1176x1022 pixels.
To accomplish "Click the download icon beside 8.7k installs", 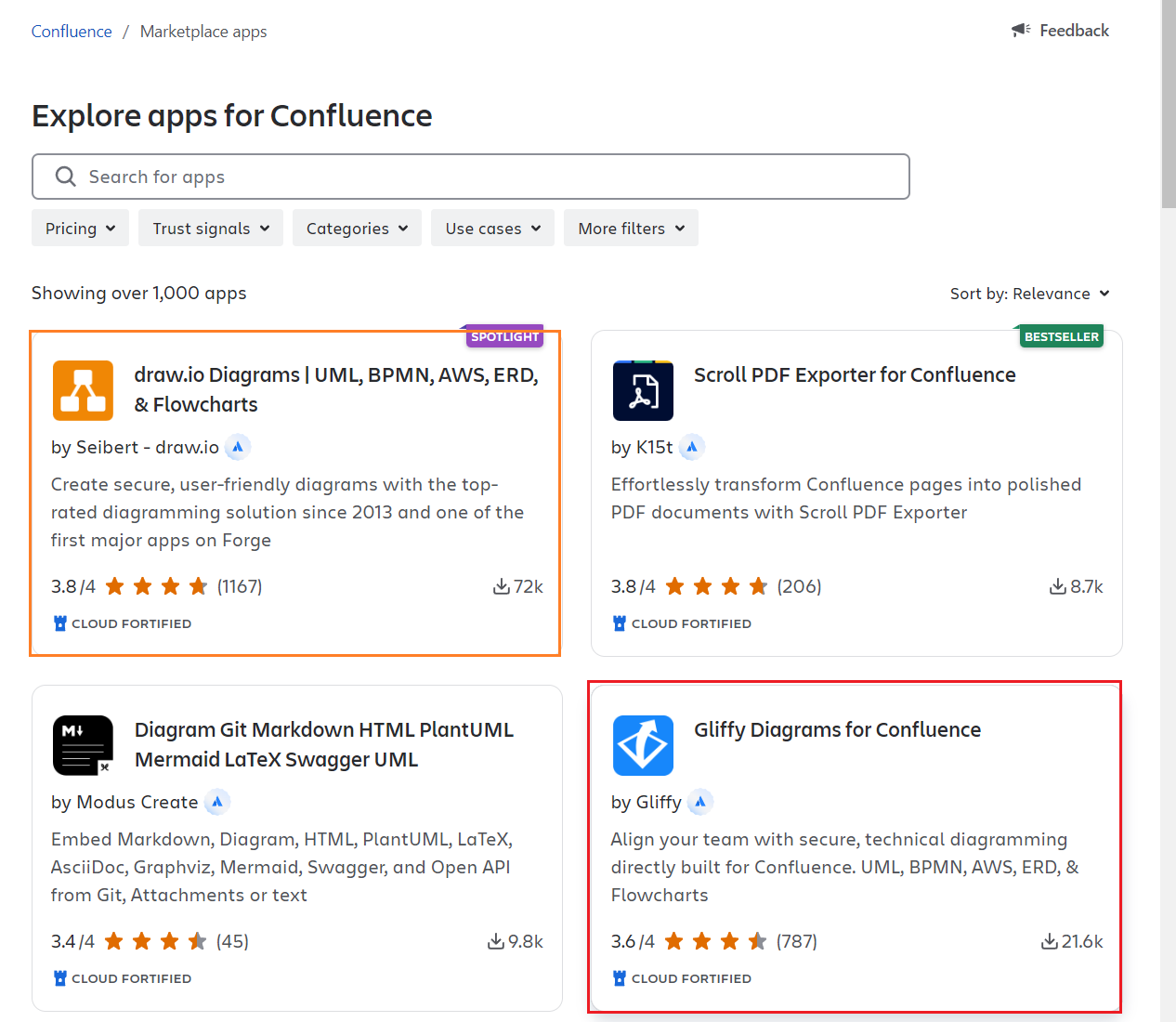I will (1057, 586).
